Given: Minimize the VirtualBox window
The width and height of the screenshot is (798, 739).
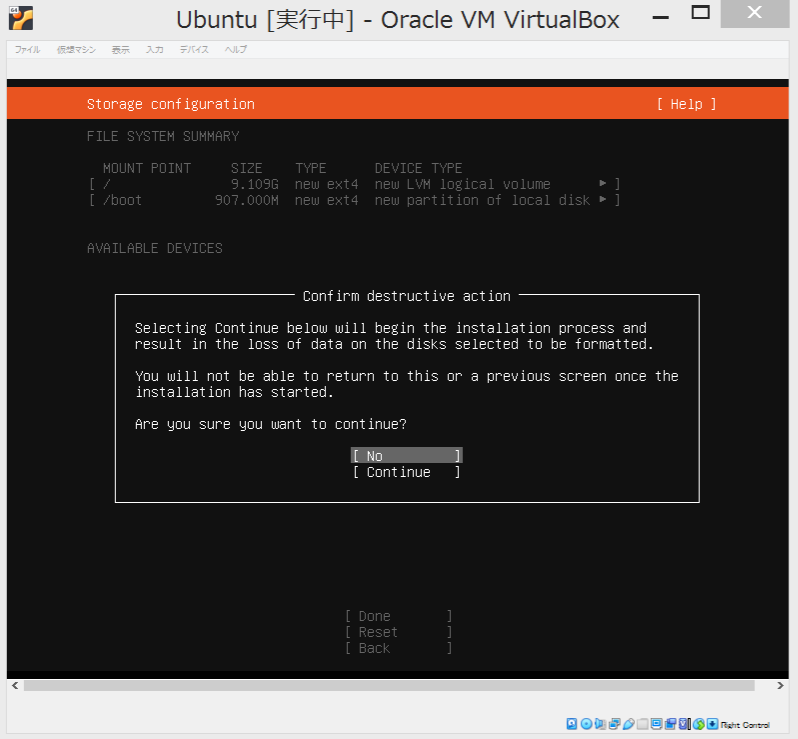Looking at the screenshot, I should pyautogui.click(x=661, y=17).
